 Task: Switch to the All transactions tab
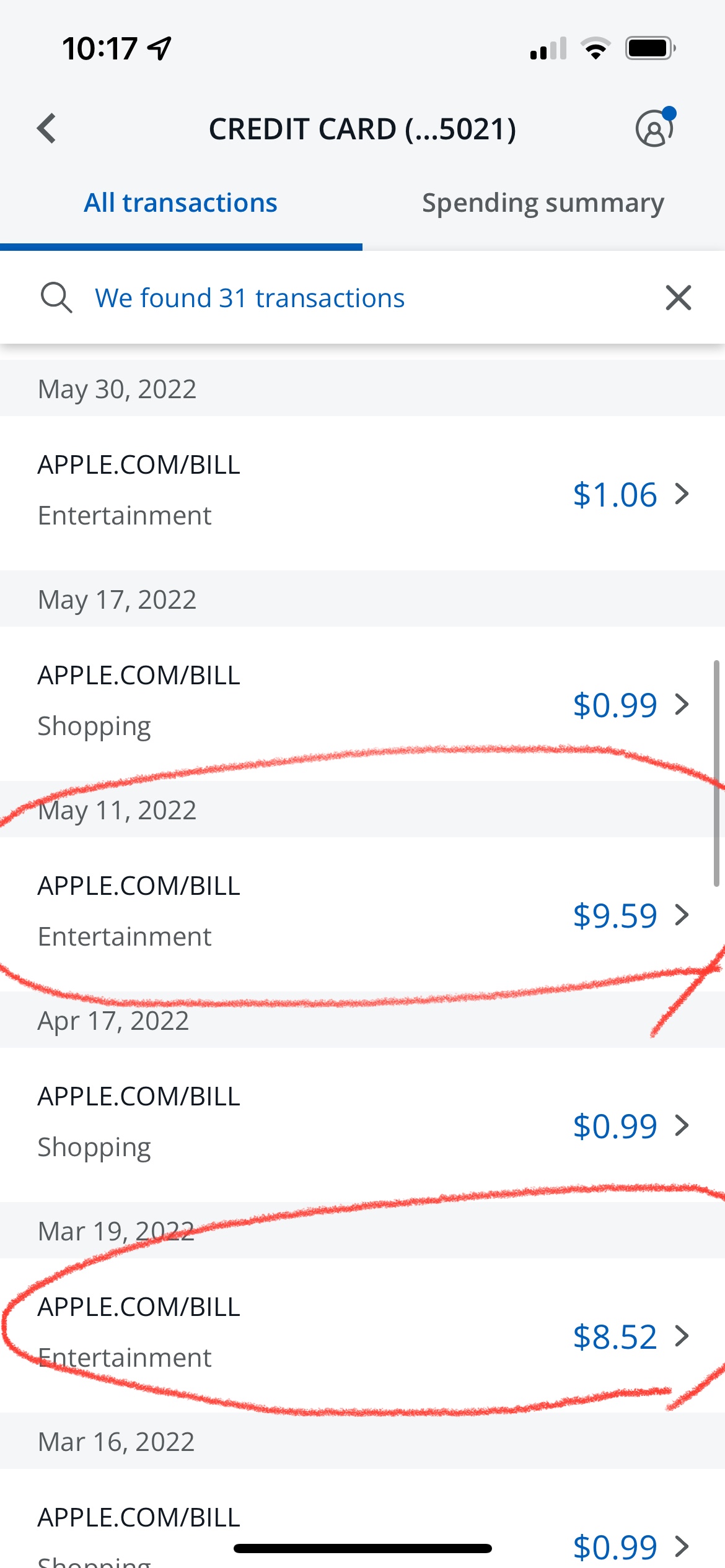point(180,203)
